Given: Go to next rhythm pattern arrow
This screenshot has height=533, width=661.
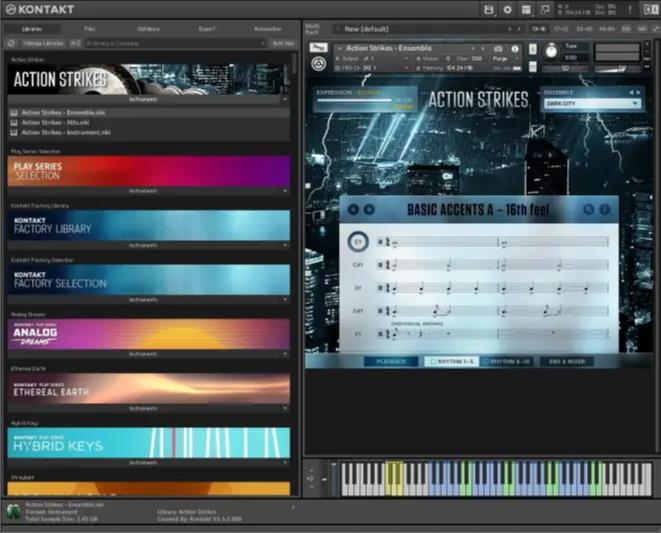Looking at the screenshot, I should tap(368, 209).
